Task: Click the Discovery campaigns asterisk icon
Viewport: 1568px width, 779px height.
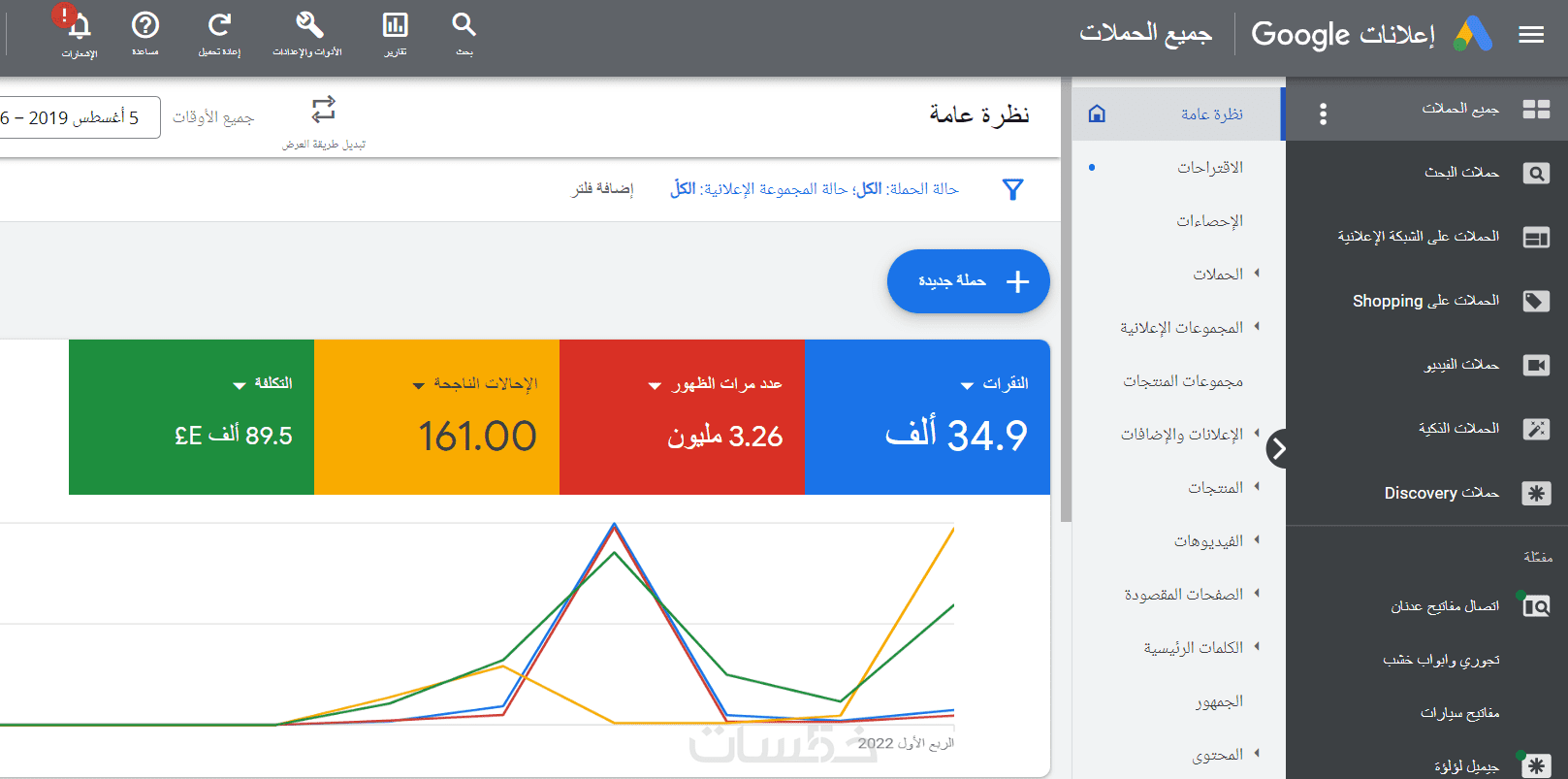Action: (x=1536, y=493)
